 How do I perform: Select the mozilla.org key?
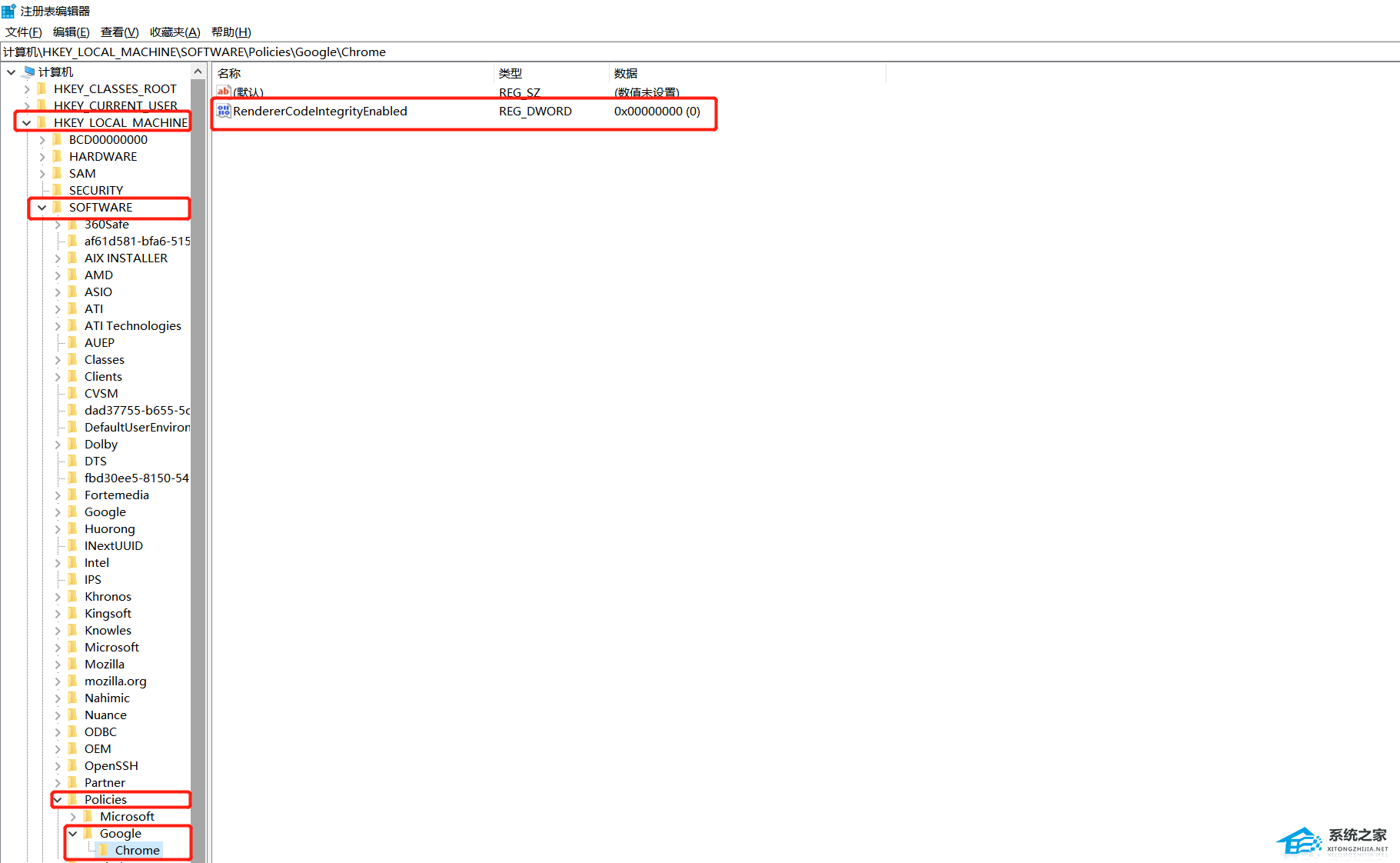[x=115, y=681]
